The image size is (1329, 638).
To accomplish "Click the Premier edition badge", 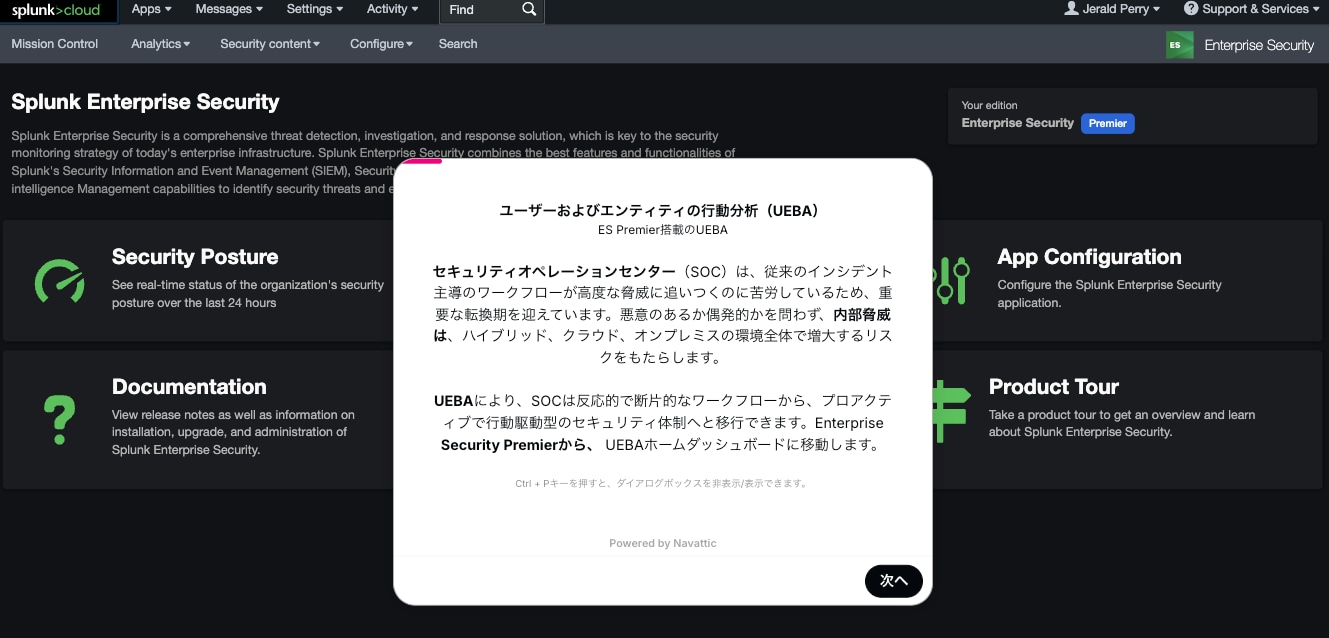I will [x=1108, y=124].
